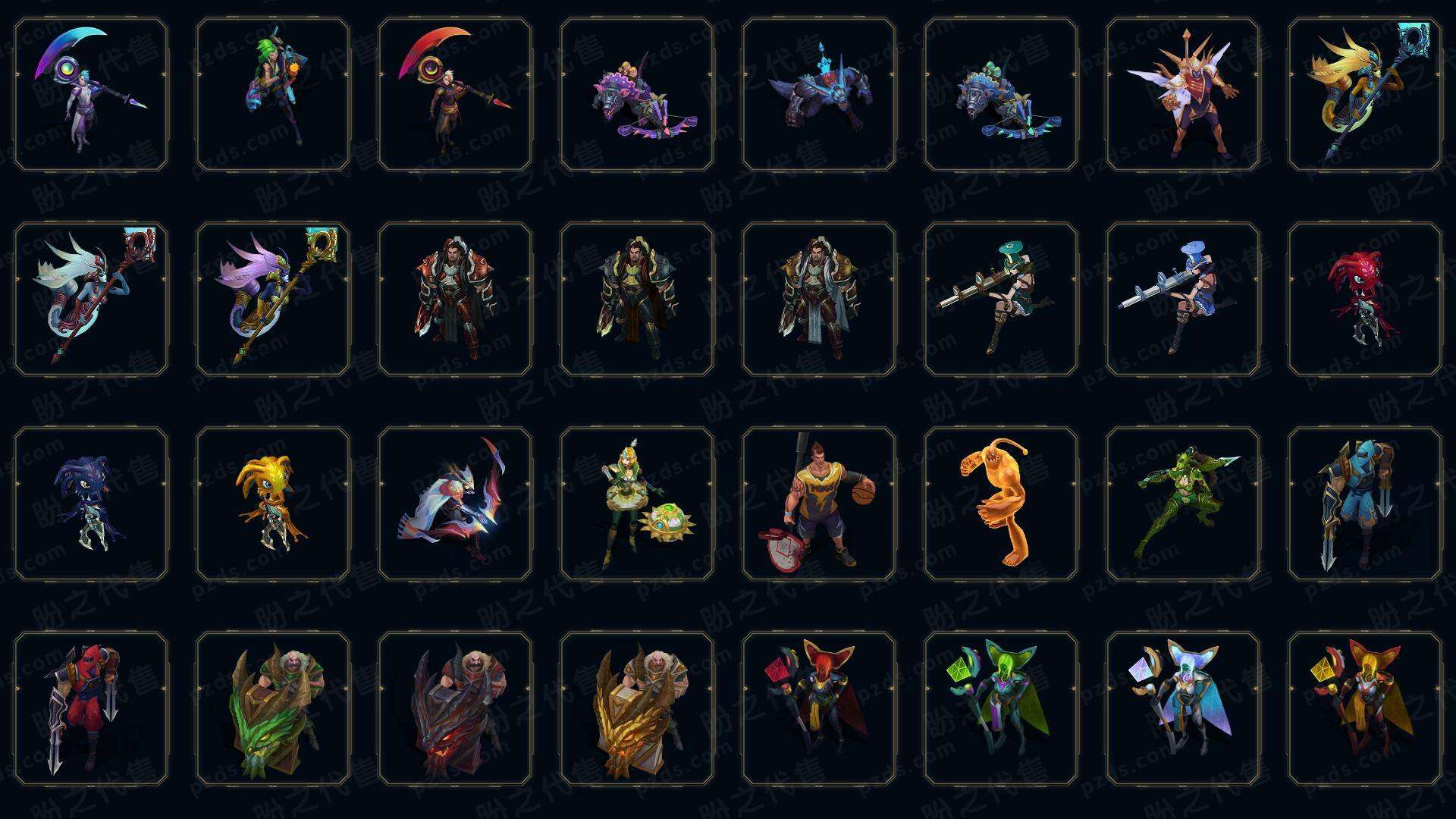
Task: Choose the golden-yellow jester creature skin
Action: click(273, 504)
